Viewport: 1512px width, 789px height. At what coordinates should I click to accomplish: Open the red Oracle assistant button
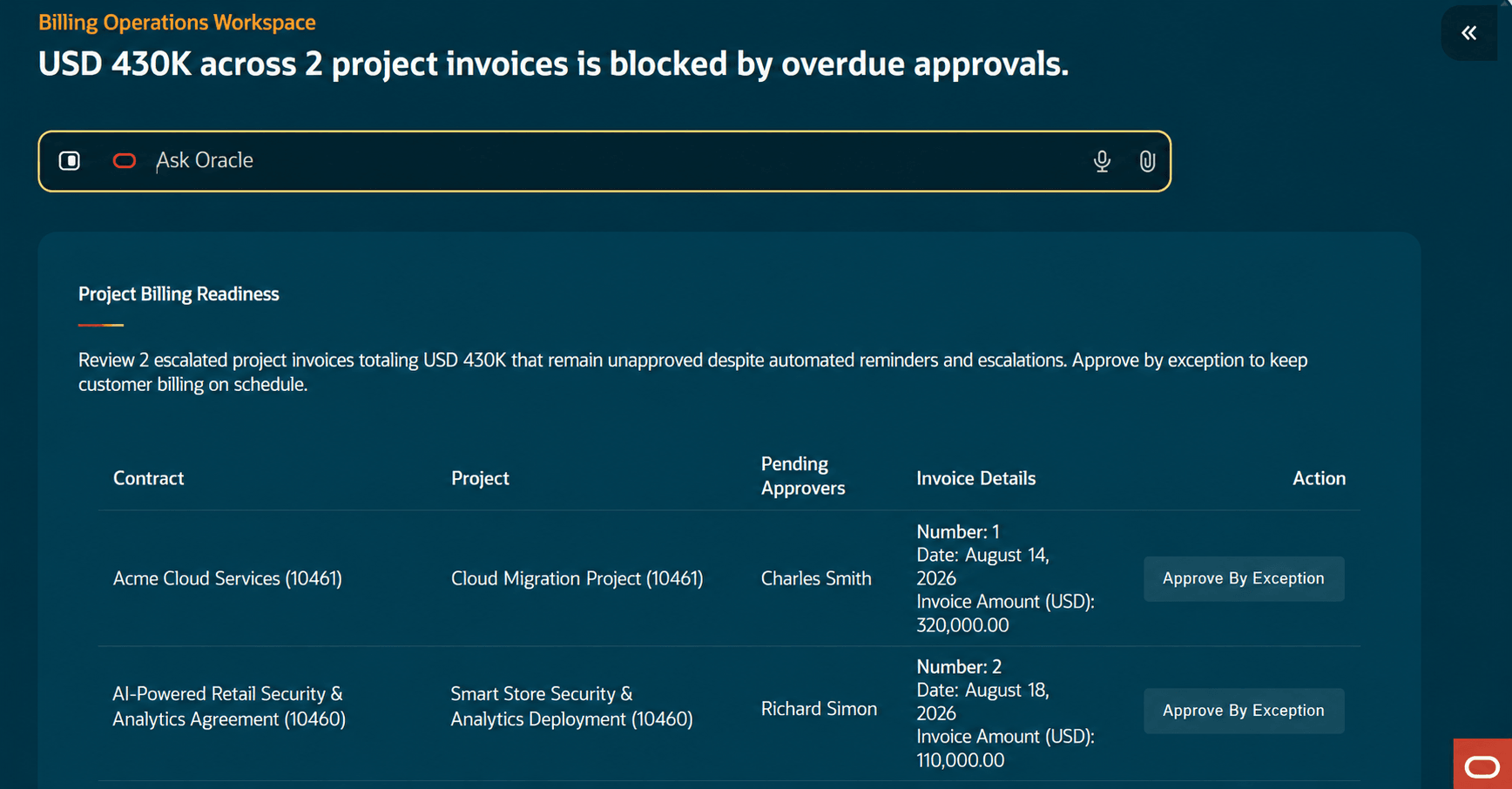tap(1482, 765)
